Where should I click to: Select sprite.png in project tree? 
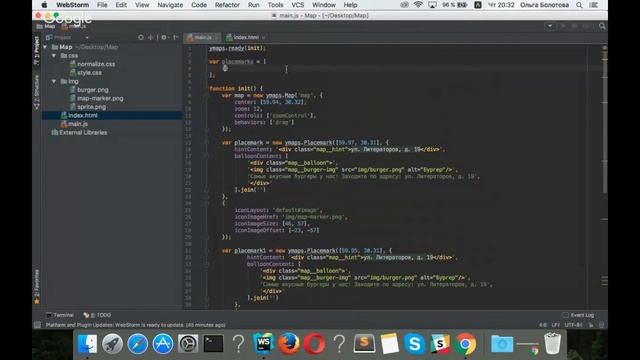[91, 107]
